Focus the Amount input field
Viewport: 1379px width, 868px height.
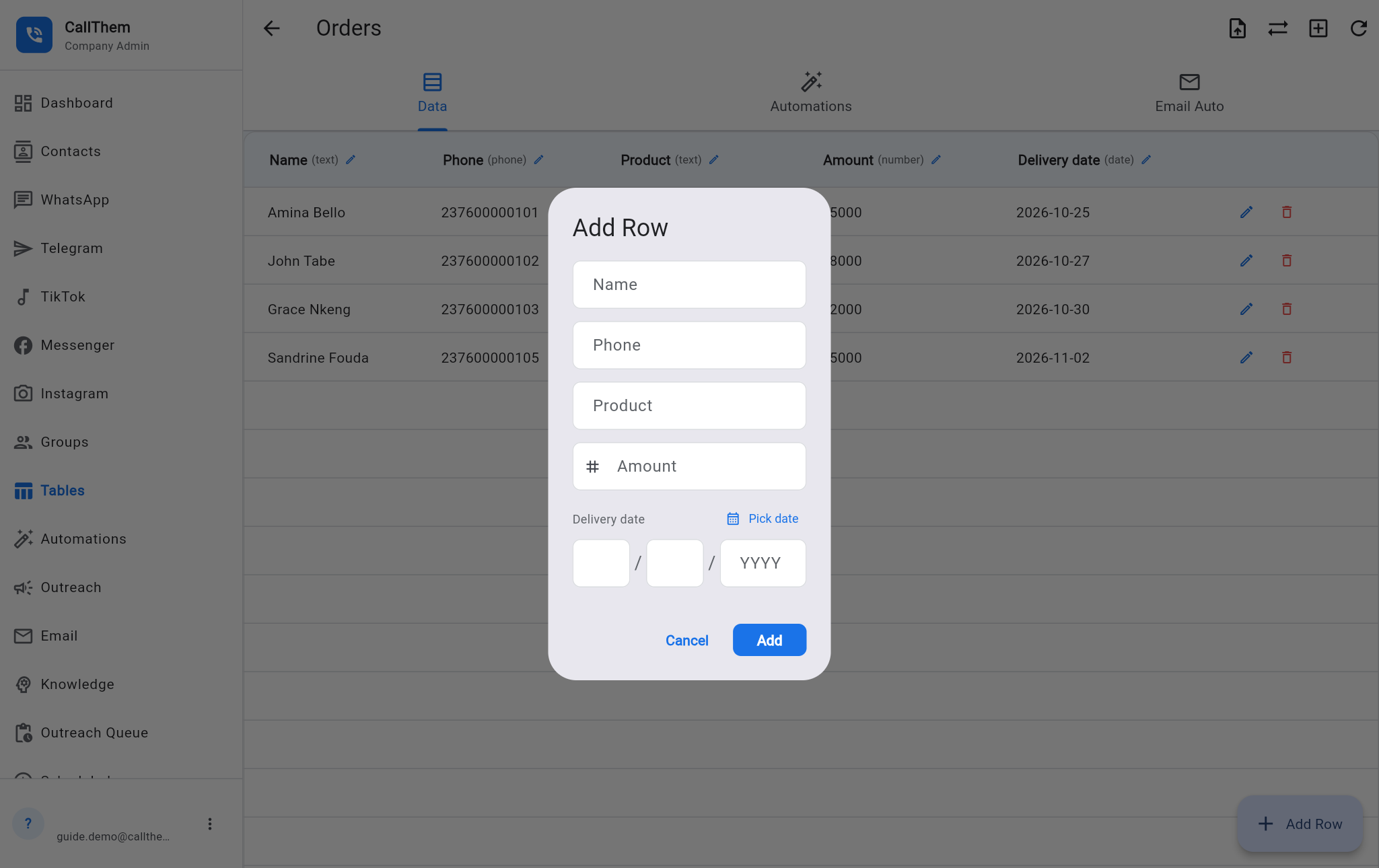coord(689,466)
